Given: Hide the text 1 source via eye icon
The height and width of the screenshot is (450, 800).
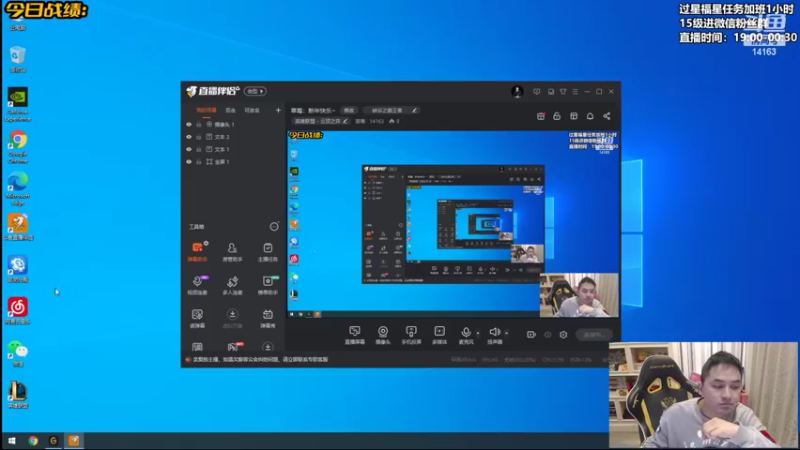Looking at the screenshot, I should pyautogui.click(x=189, y=149).
